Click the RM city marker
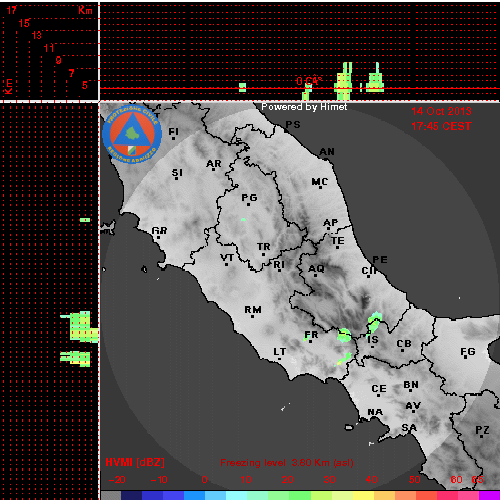Viewport: 500px width, 500px height. click(253, 316)
